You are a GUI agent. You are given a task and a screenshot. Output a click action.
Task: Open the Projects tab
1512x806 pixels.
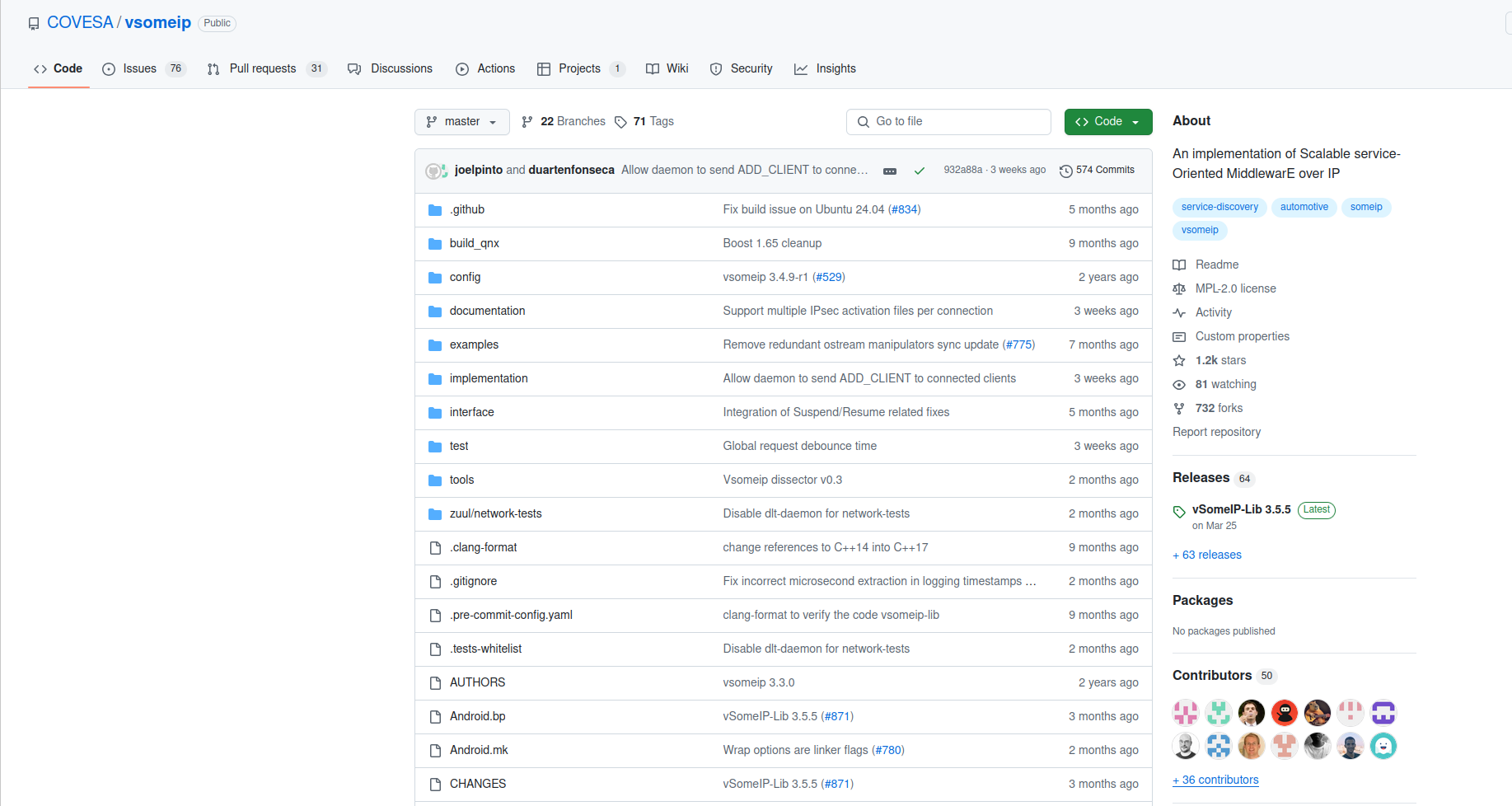[x=581, y=69]
